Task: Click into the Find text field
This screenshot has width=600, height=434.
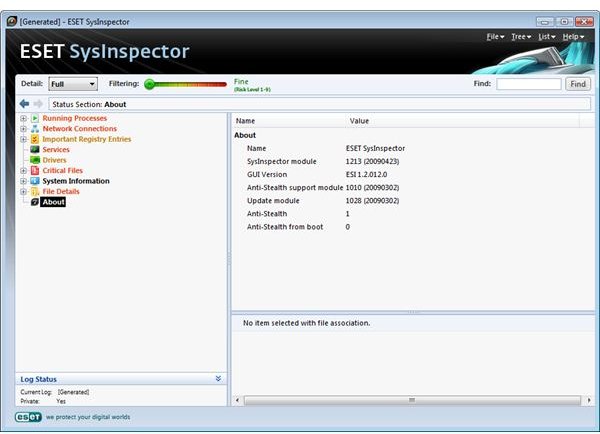Action: coord(529,84)
